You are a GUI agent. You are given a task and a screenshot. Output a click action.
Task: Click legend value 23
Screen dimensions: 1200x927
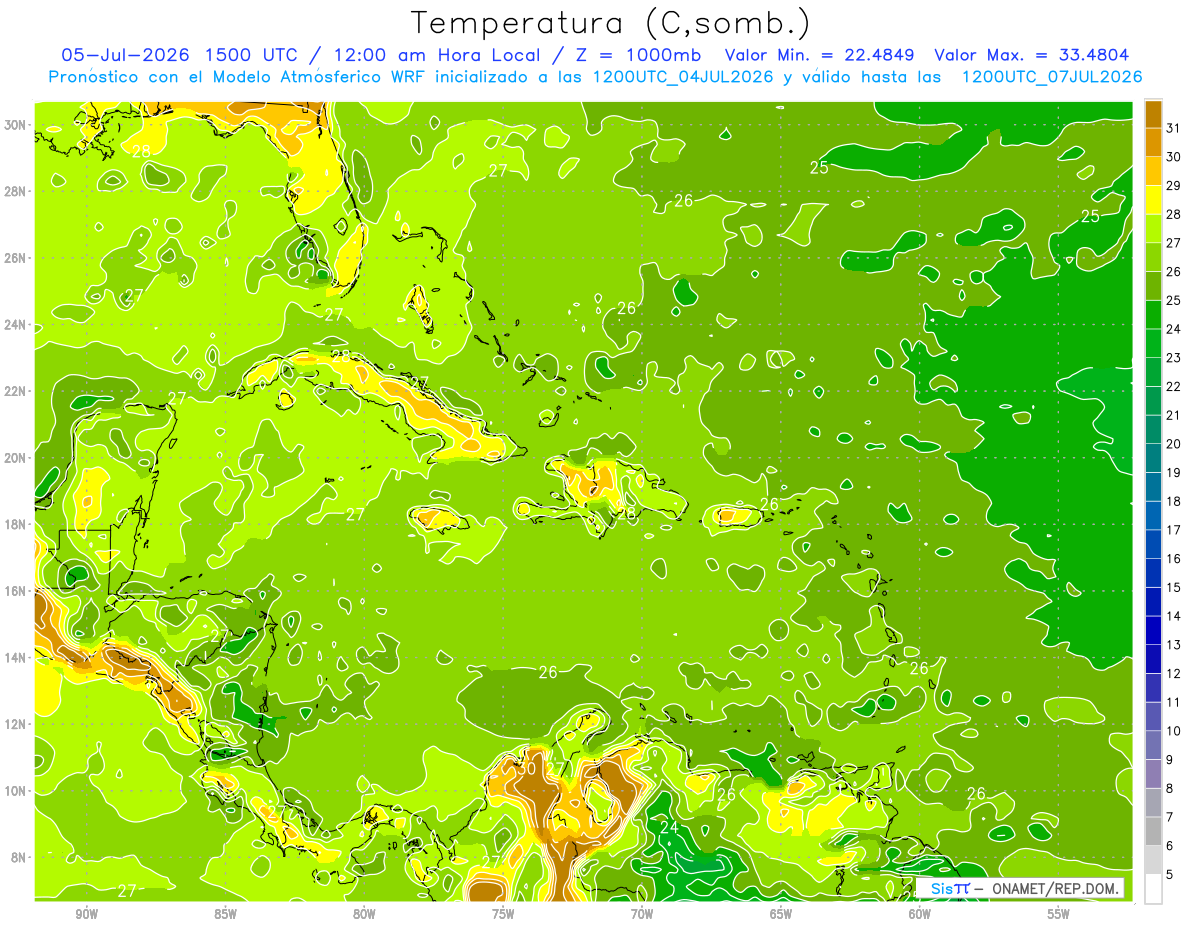(1174, 357)
